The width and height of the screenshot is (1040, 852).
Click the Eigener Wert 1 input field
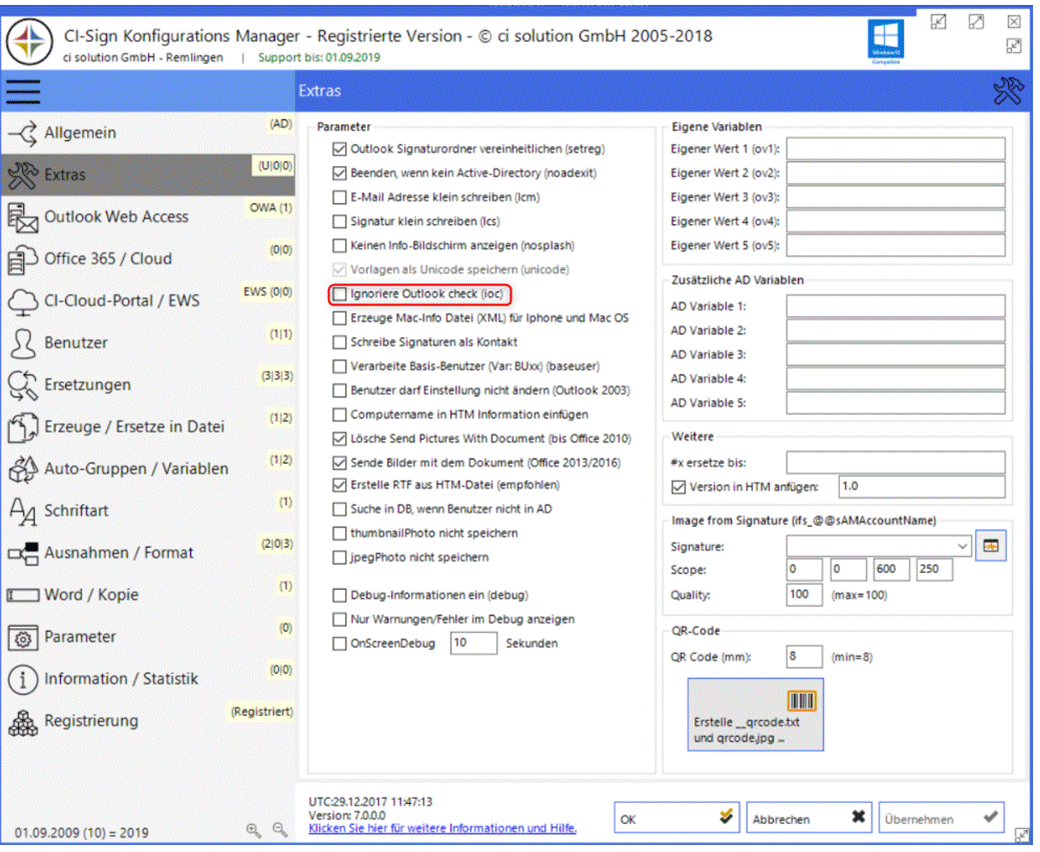895,147
